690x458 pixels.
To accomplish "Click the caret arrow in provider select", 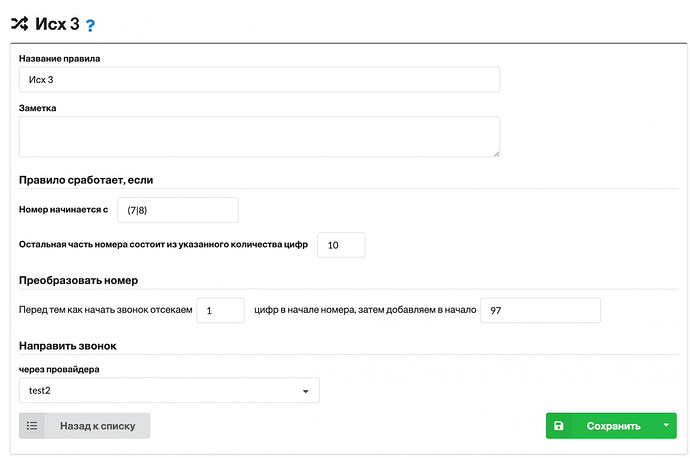I will pos(305,391).
